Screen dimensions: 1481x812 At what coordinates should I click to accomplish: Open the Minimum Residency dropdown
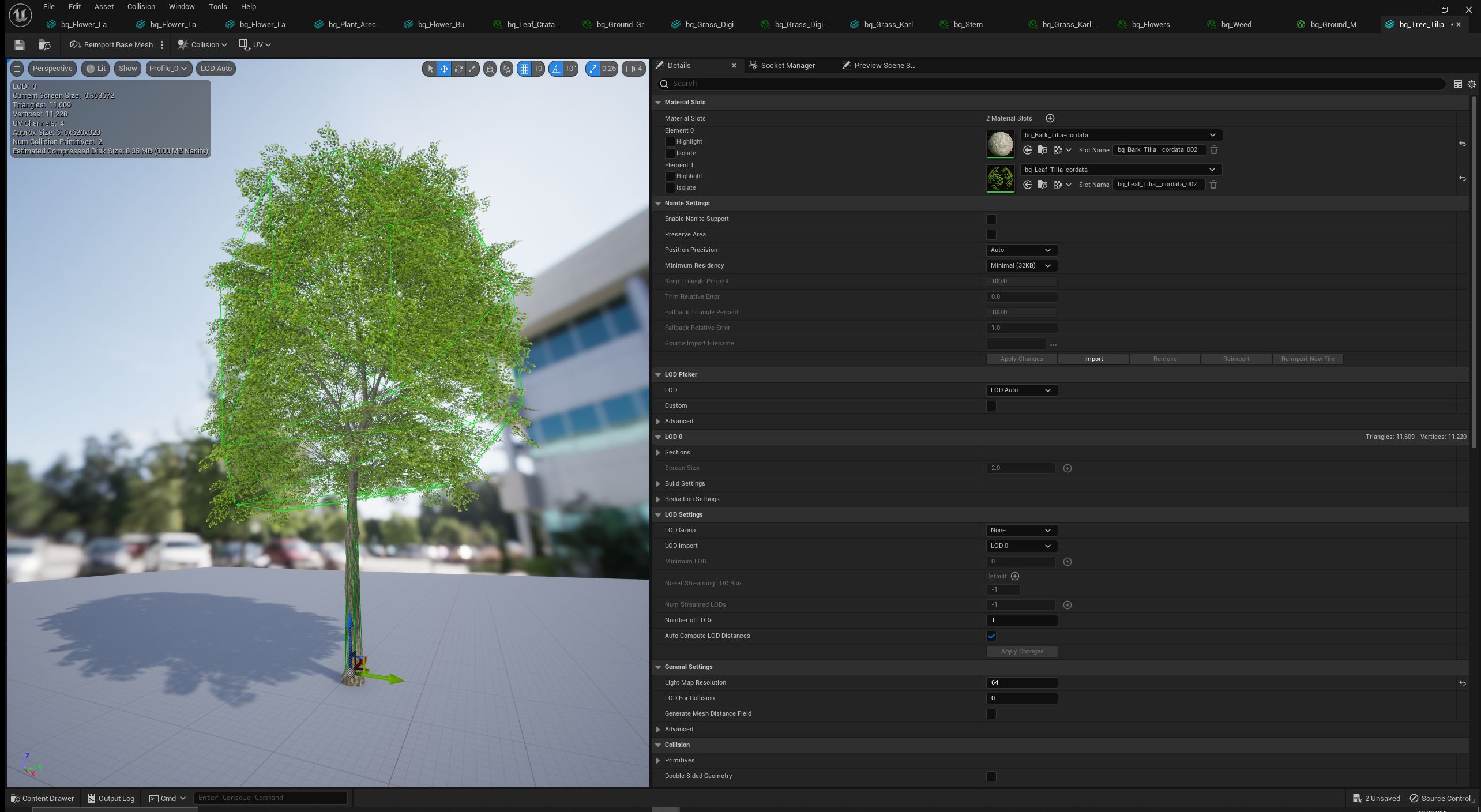pyautogui.click(x=1021, y=266)
